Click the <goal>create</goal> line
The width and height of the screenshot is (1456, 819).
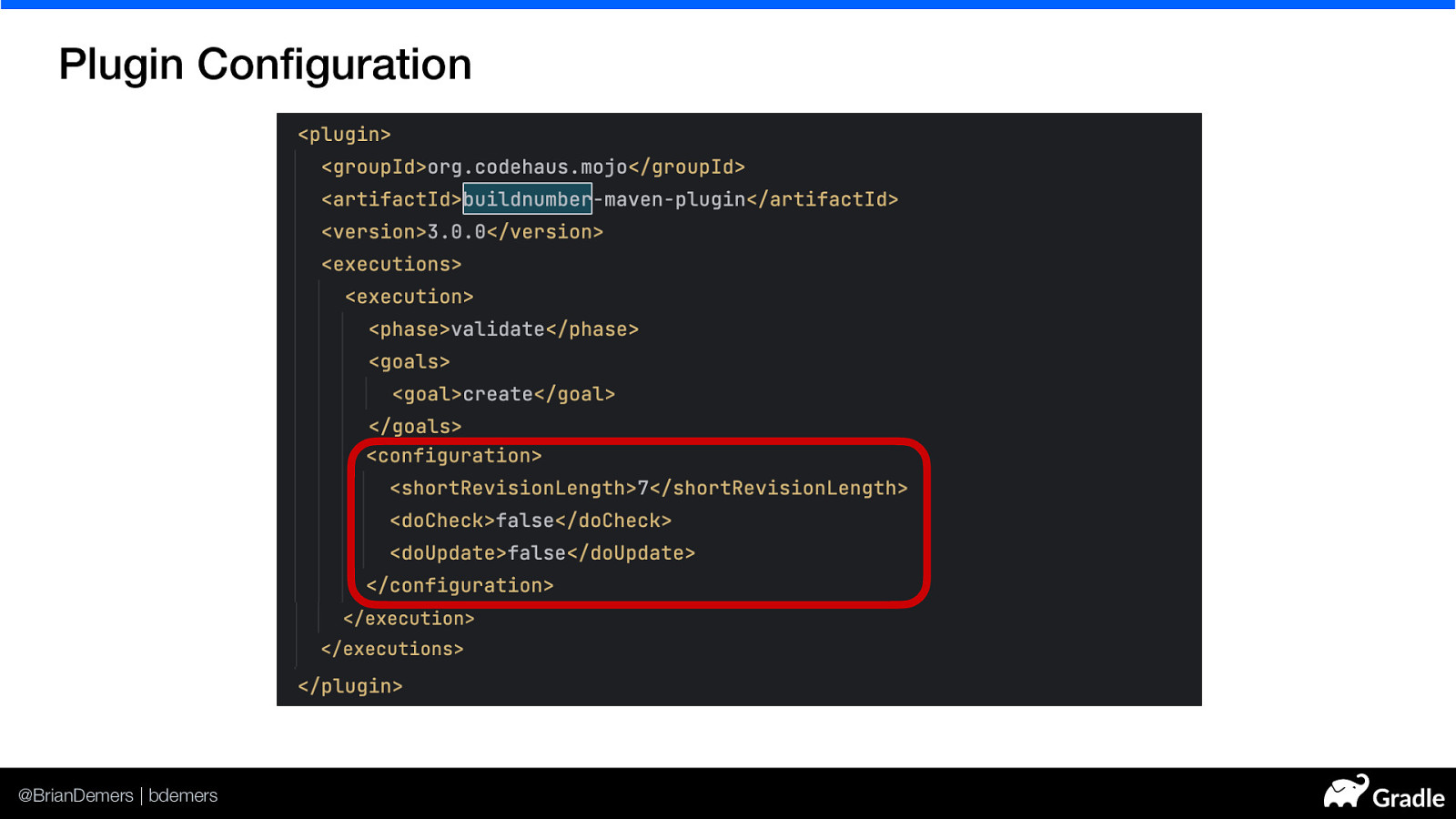tap(504, 395)
